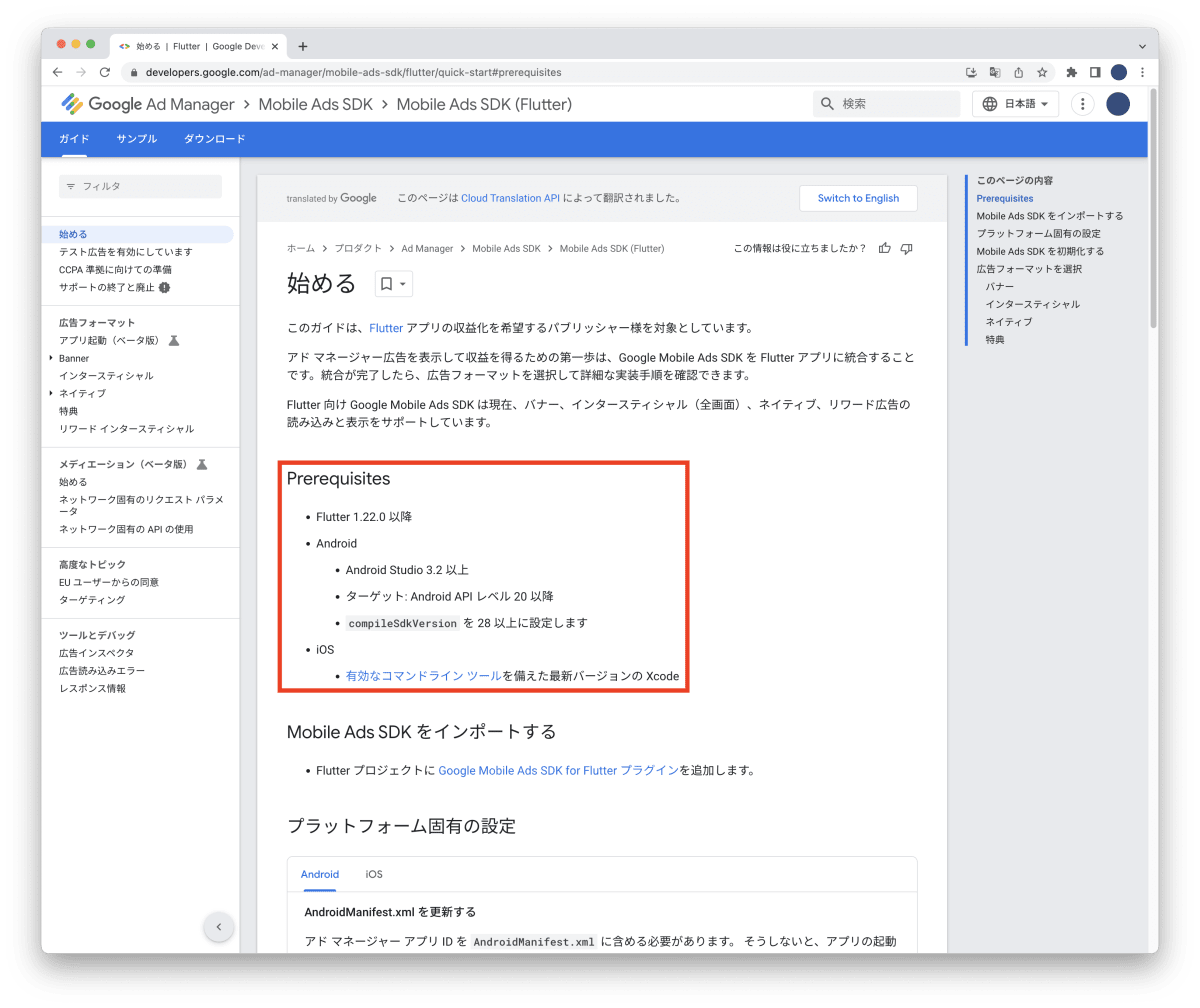Open CCPA 準拠に向けての準備 in sidebar

tap(115, 269)
